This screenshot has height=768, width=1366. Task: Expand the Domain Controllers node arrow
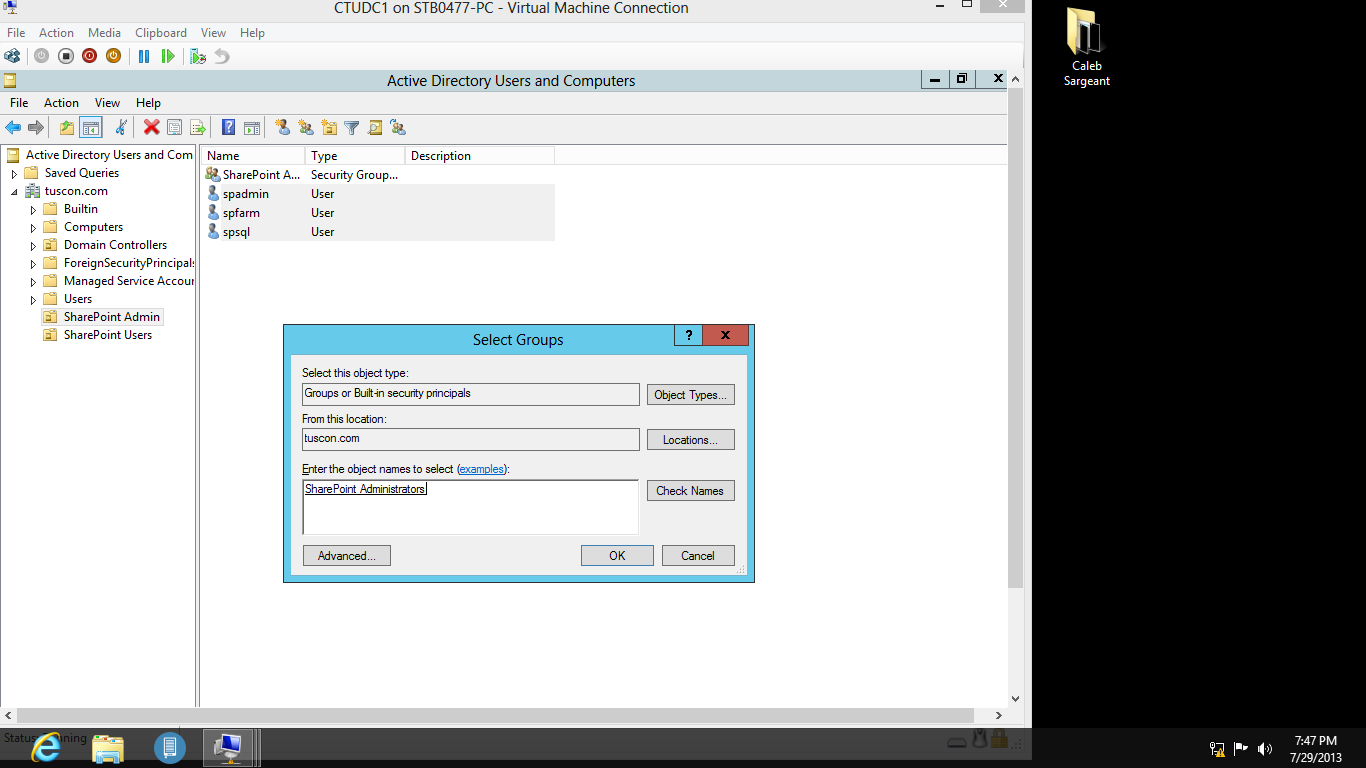click(x=33, y=246)
